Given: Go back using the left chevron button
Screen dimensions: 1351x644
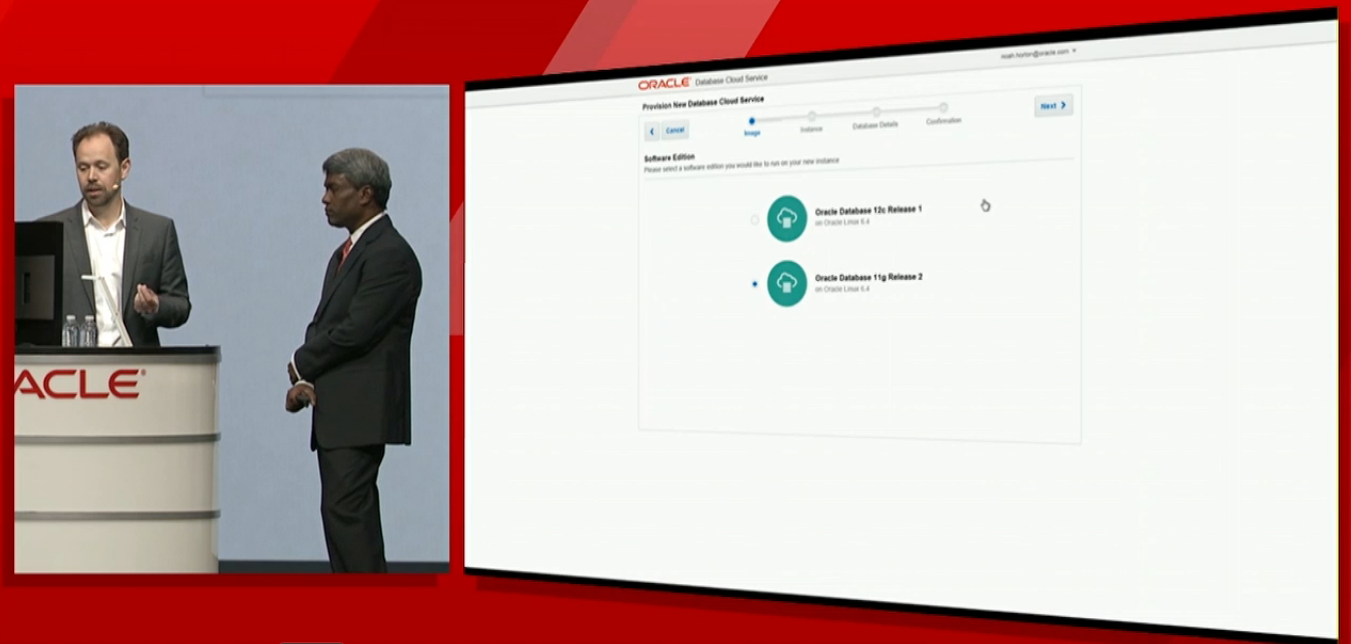Looking at the screenshot, I should click(652, 131).
